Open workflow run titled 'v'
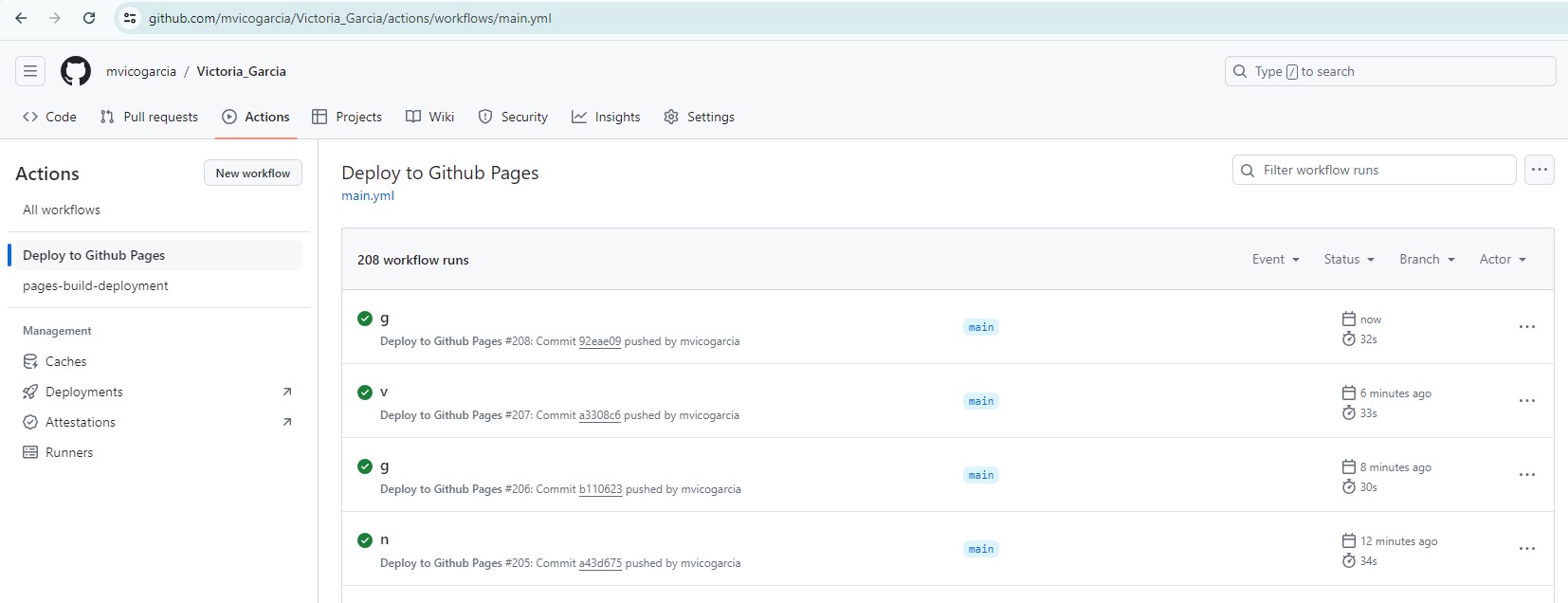 coord(384,392)
